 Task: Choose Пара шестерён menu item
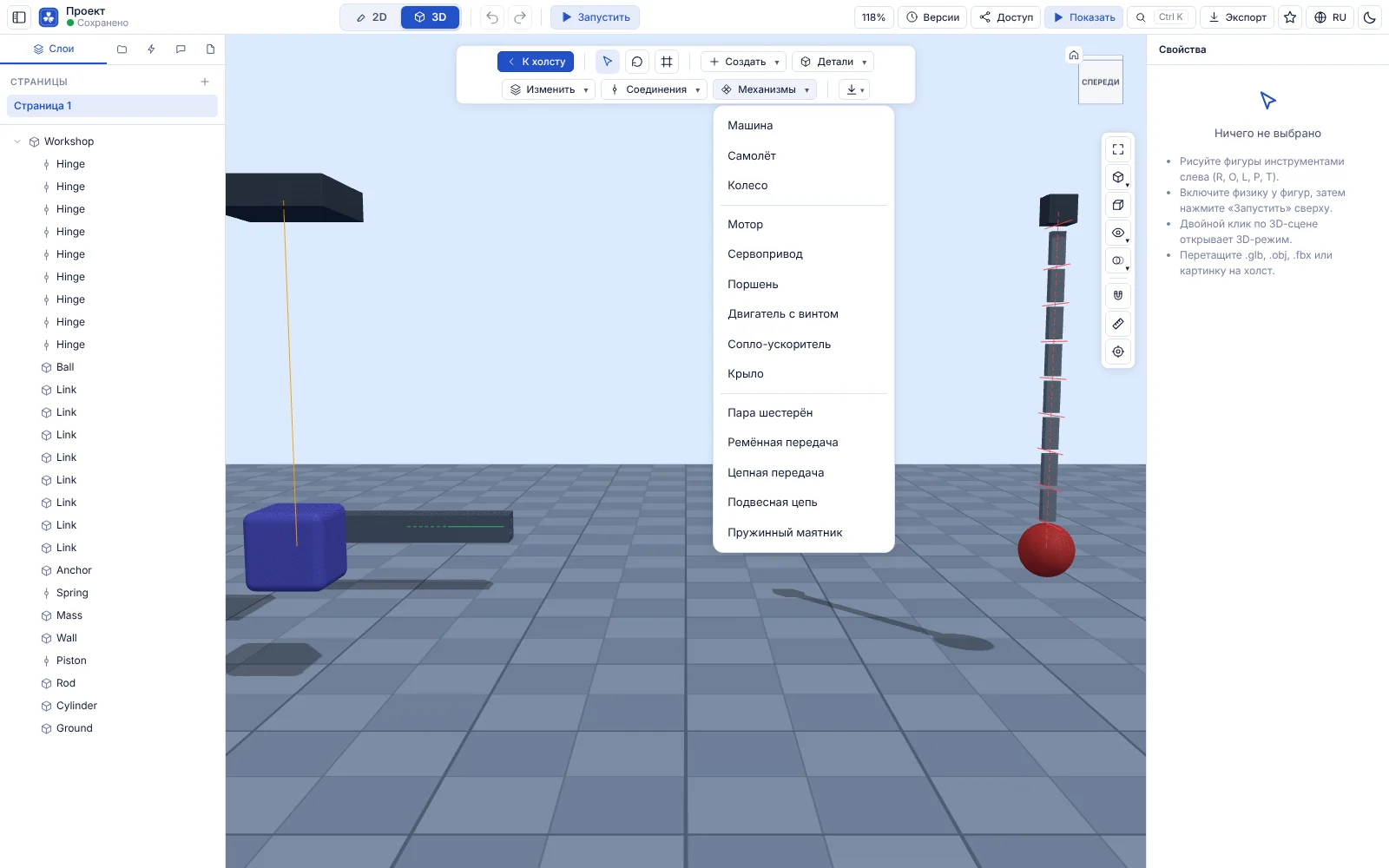point(804,413)
